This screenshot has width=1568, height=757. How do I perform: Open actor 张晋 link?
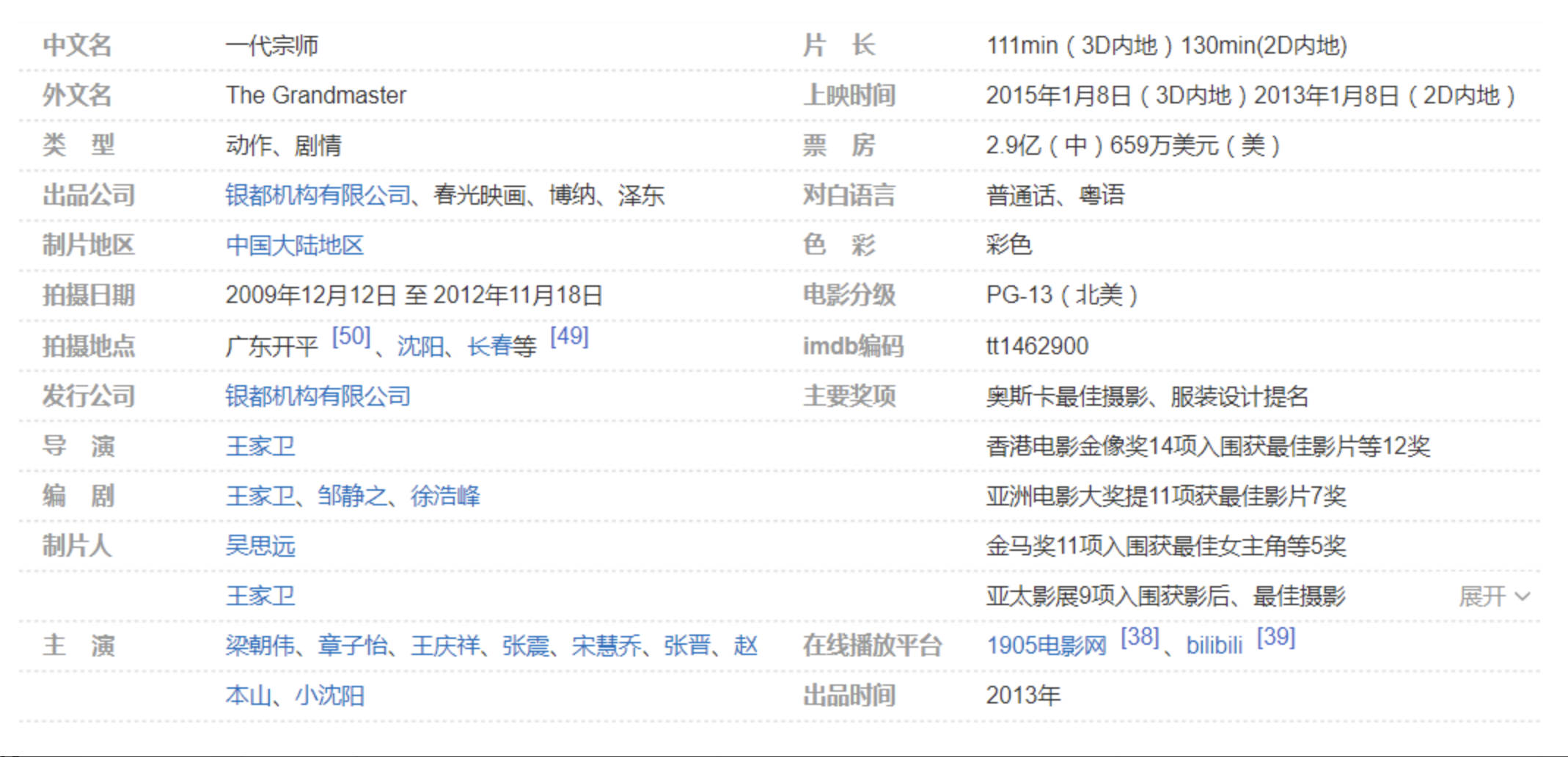tap(687, 646)
